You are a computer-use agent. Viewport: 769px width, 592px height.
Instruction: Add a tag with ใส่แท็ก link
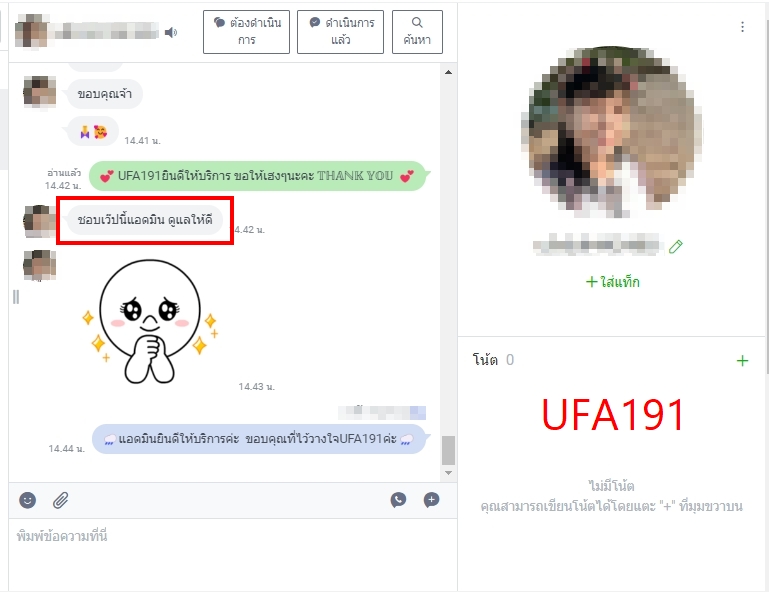click(613, 282)
